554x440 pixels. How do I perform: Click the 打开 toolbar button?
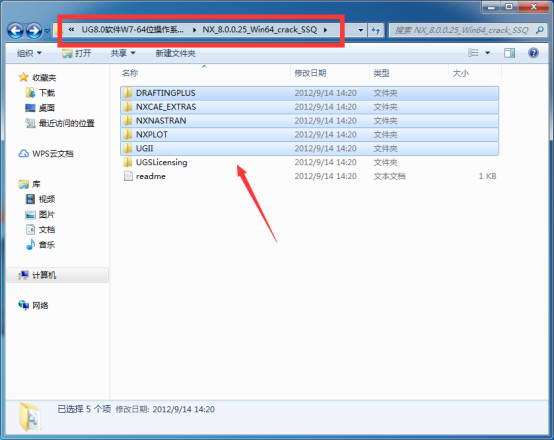[x=76, y=53]
